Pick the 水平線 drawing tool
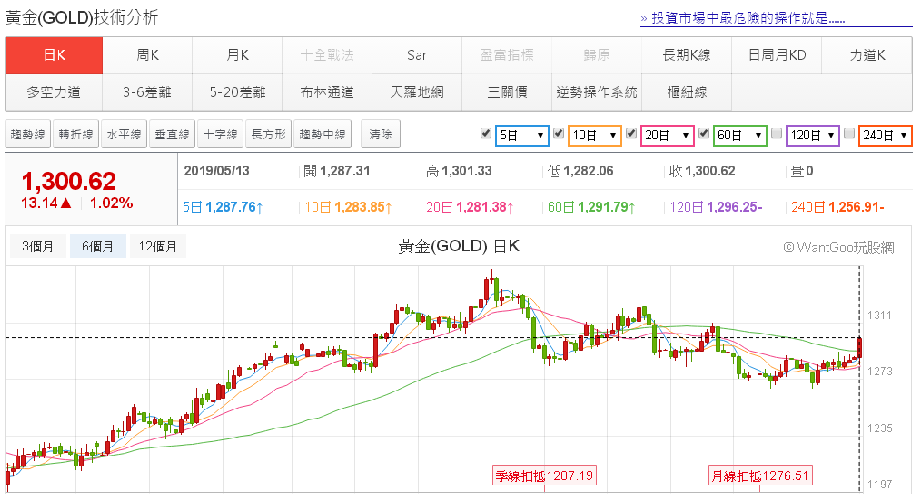 (x=124, y=134)
